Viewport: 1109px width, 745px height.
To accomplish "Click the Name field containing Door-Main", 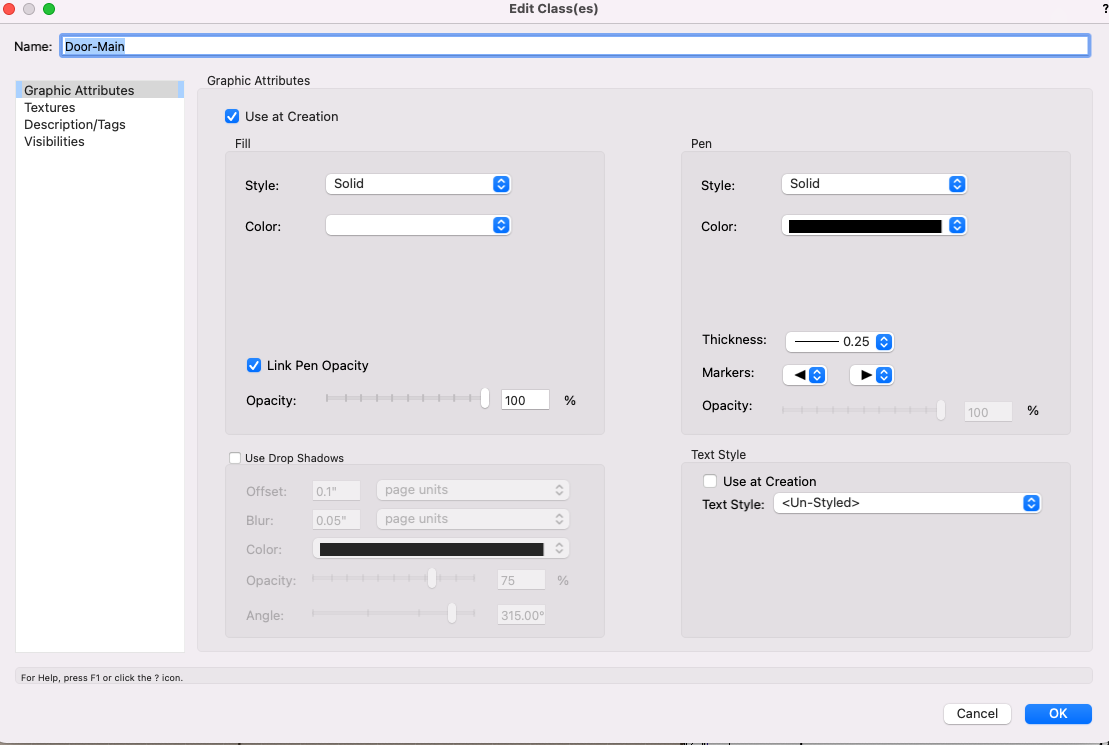I will (x=575, y=46).
